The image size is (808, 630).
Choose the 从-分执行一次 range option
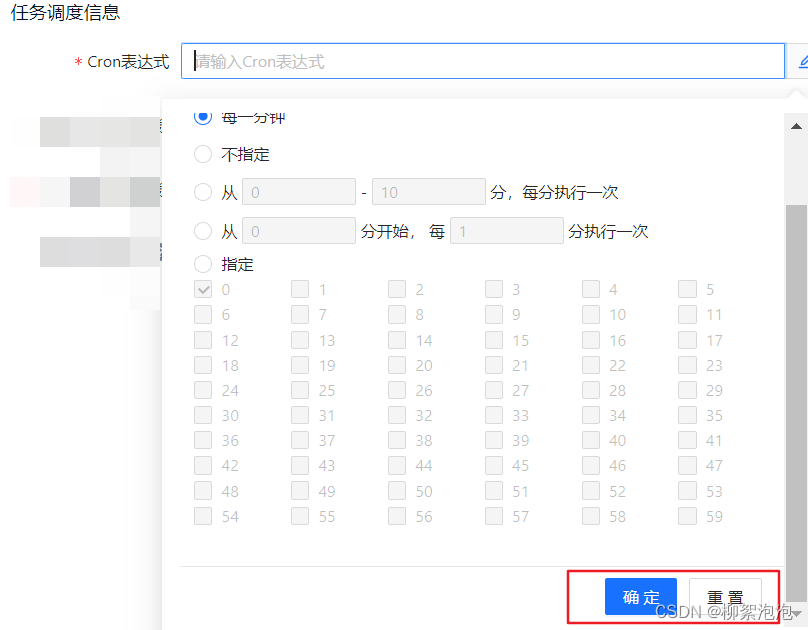click(x=202, y=192)
